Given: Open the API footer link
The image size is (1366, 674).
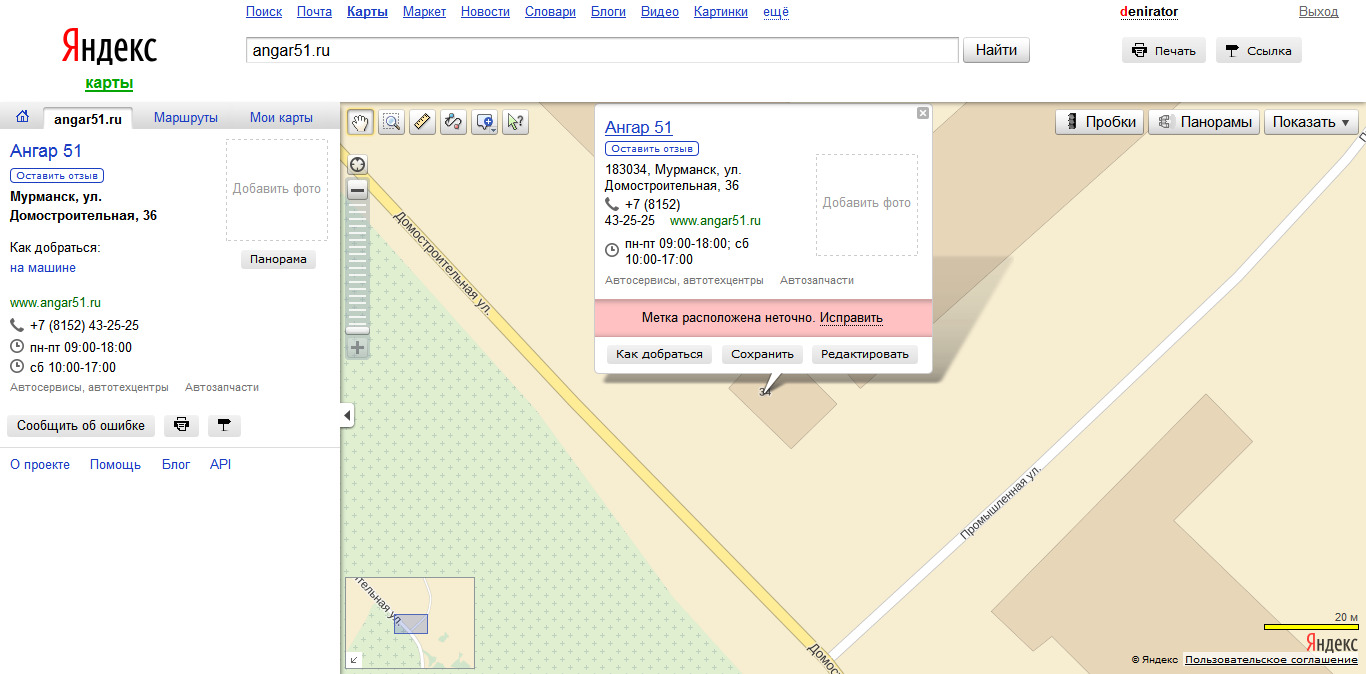Looking at the screenshot, I should pyautogui.click(x=220, y=465).
